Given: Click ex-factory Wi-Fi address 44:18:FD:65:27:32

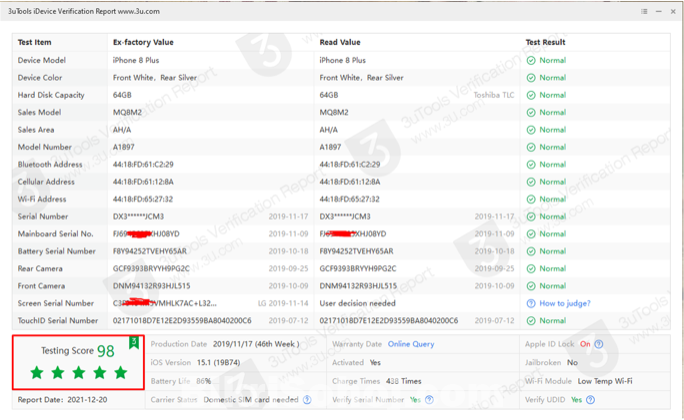Looking at the screenshot, I should [143, 199].
